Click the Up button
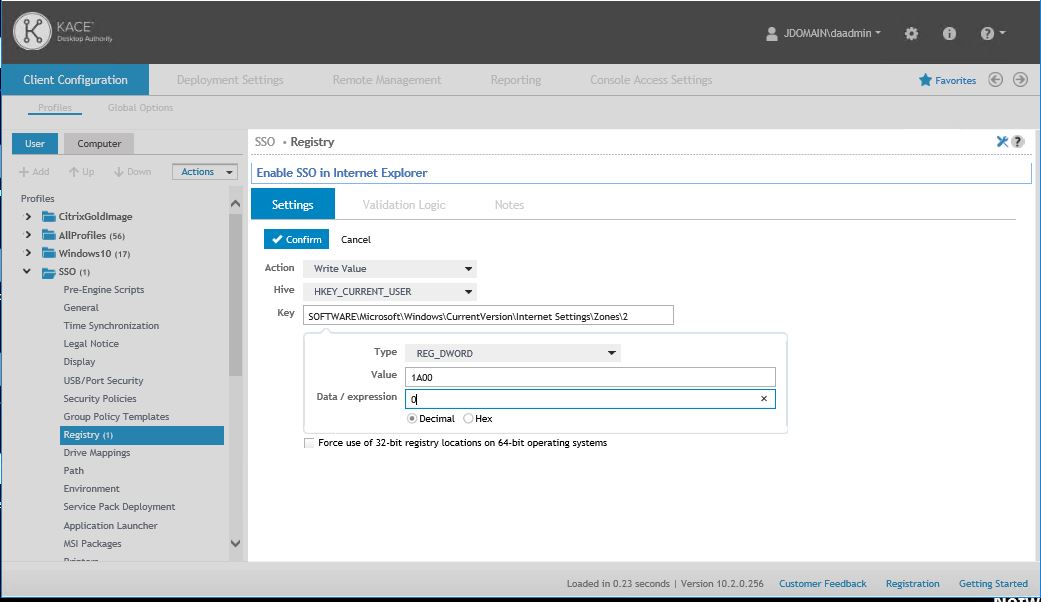This screenshot has height=602, width=1041. tap(81, 172)
